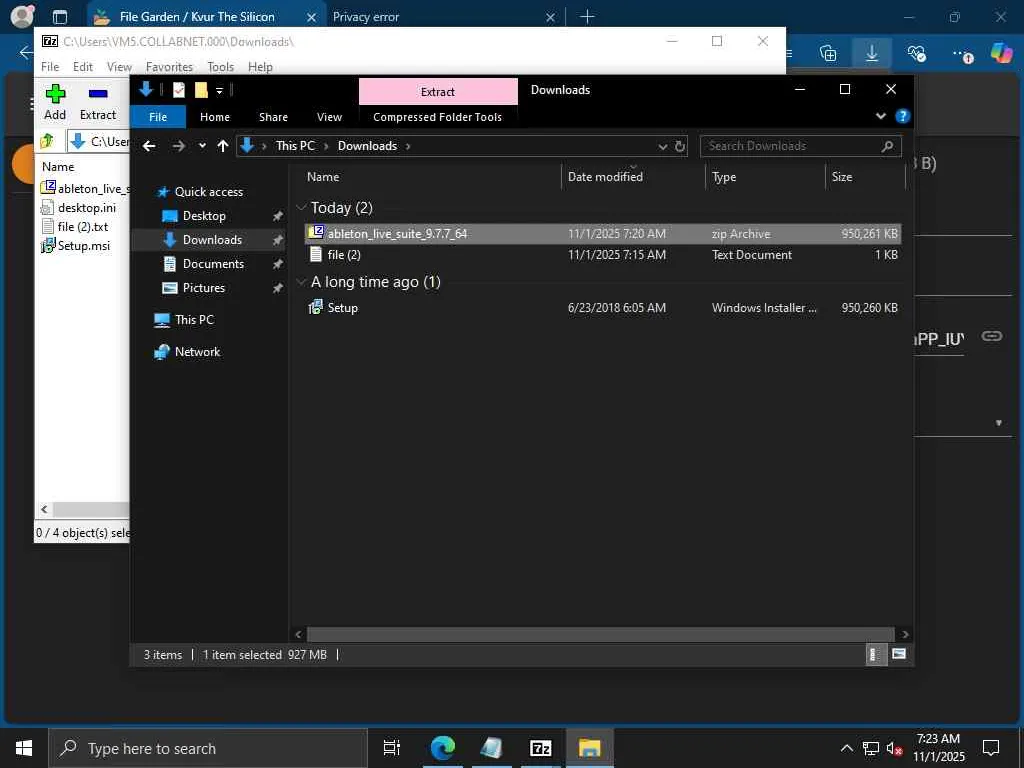Click the Explorer Up one level arrow
The image size is (1024, 768).
pyautogui.click(x=223, y=146)
